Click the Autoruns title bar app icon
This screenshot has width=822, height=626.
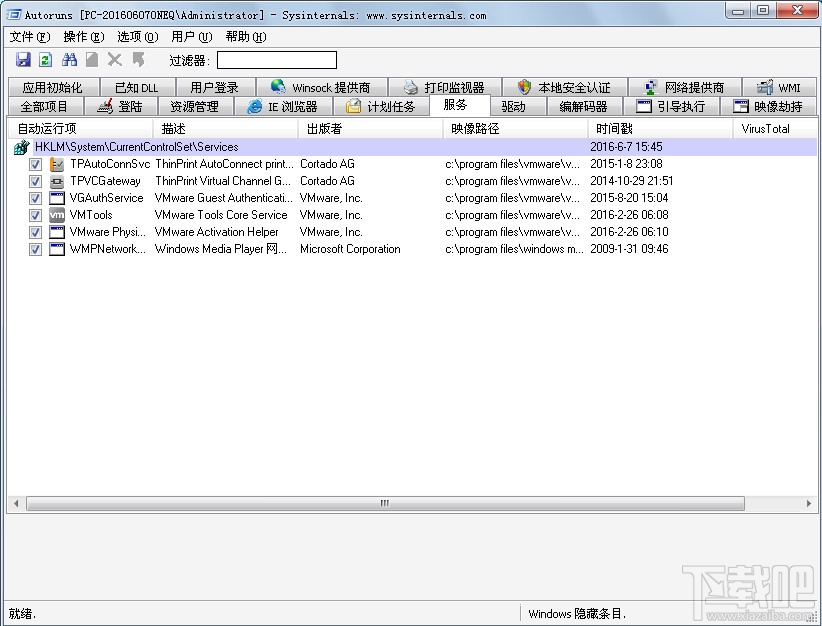pos(12,14)
